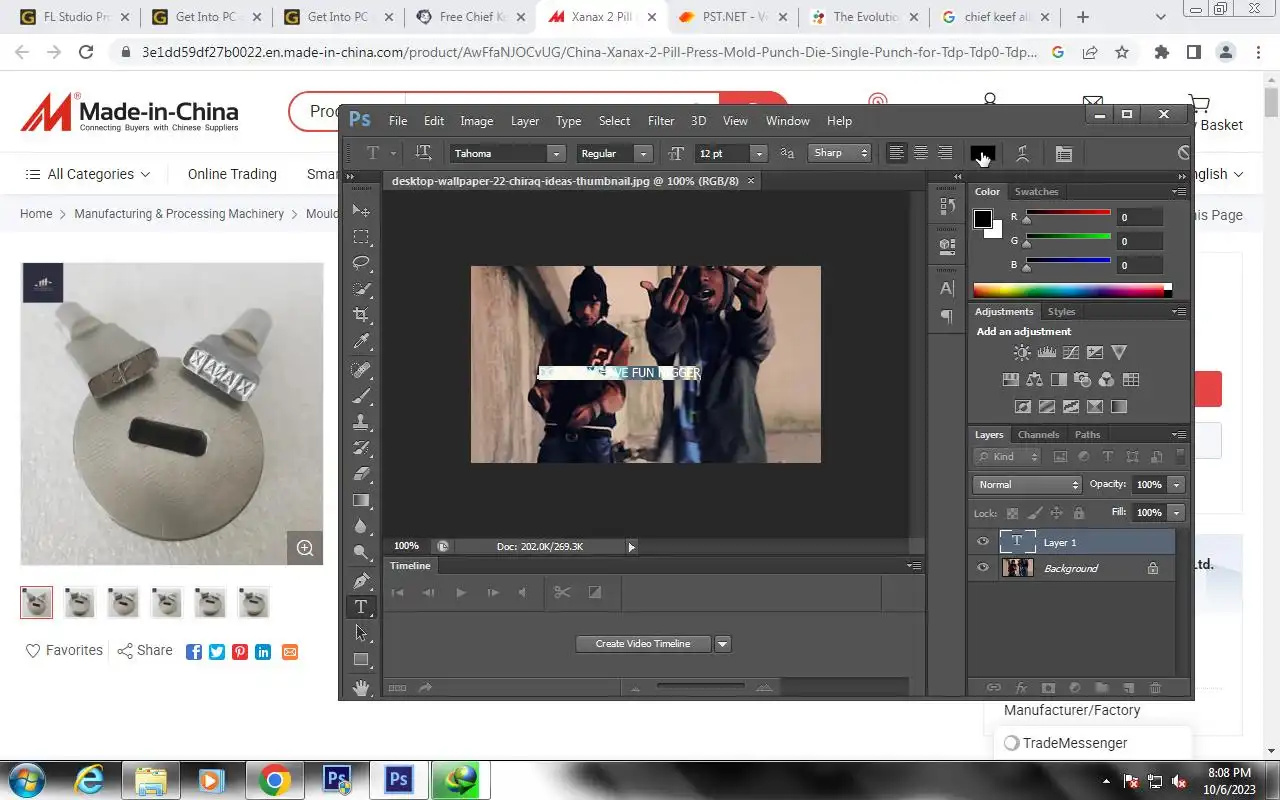Select the Eraser tool

point(361,474)
